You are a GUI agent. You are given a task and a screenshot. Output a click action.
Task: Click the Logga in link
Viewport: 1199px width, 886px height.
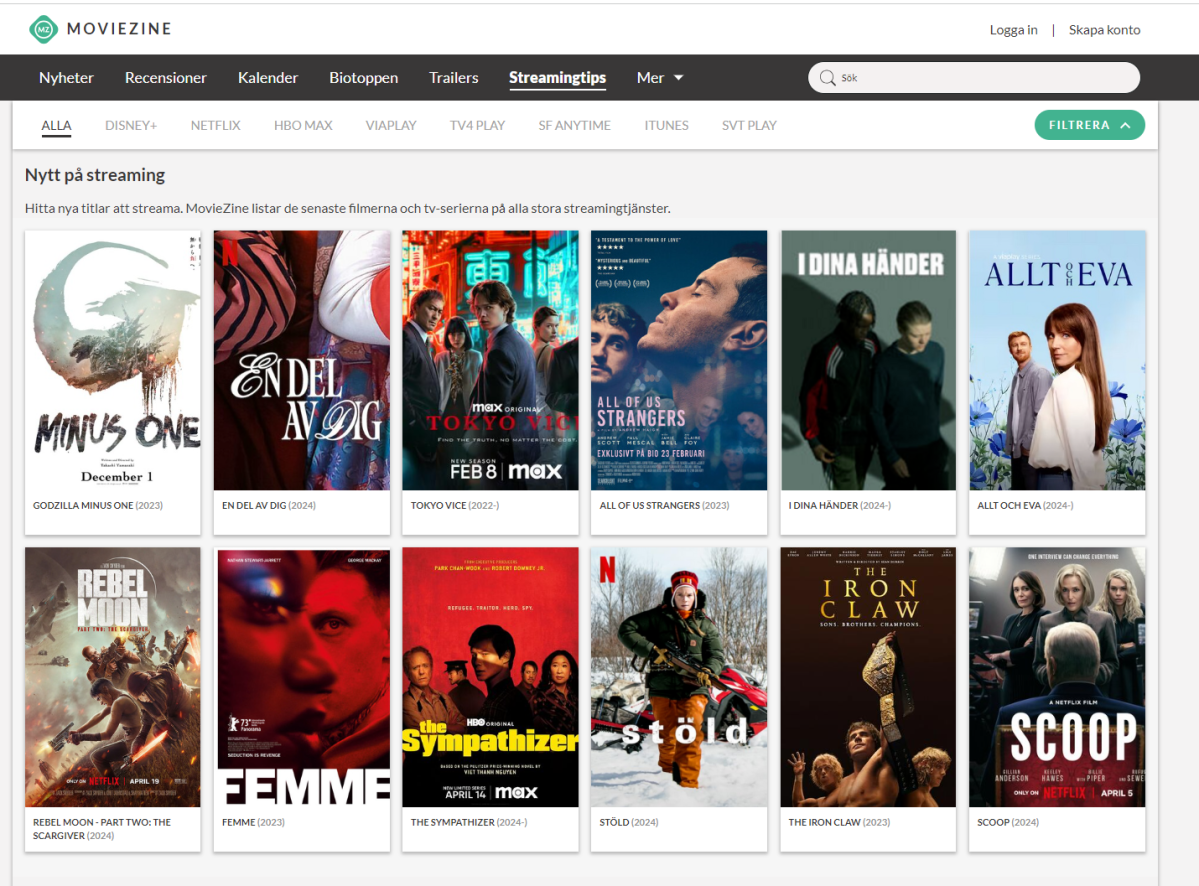click(1013, 29)
